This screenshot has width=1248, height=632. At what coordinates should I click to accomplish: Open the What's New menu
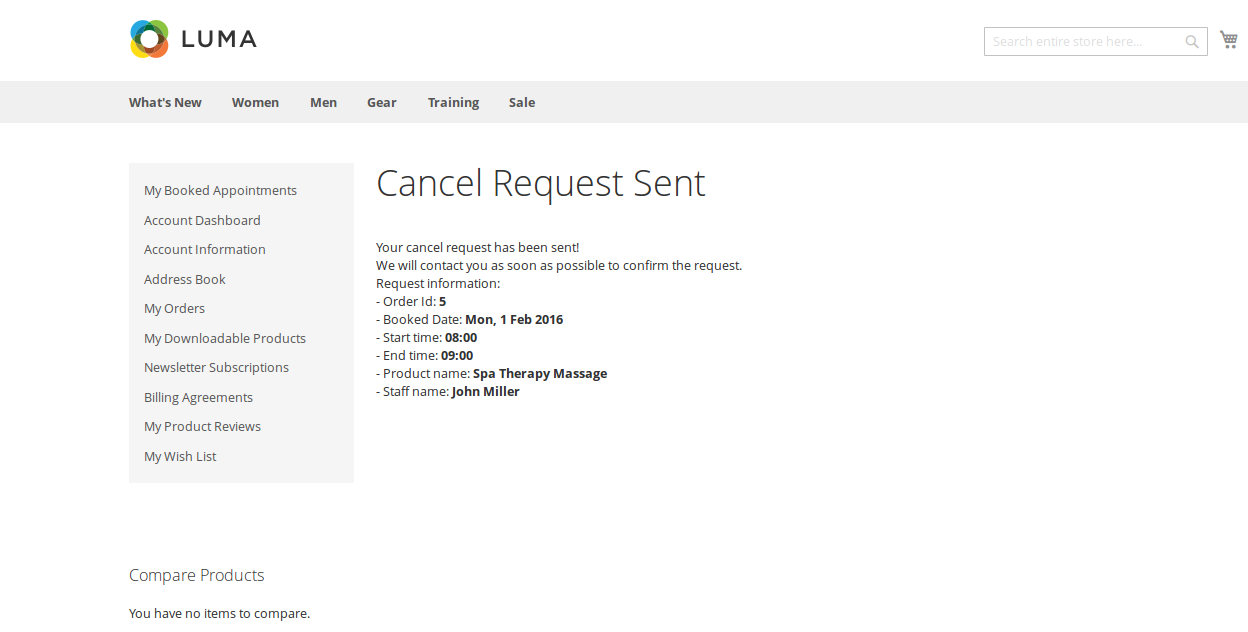[165, 102]
